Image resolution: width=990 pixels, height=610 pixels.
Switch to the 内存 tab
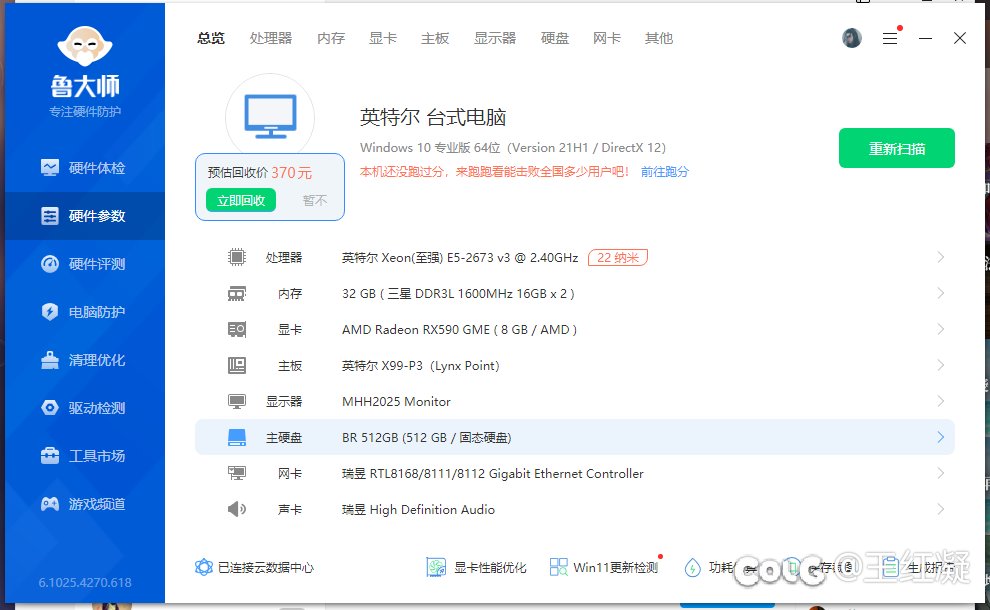(331, 39)
